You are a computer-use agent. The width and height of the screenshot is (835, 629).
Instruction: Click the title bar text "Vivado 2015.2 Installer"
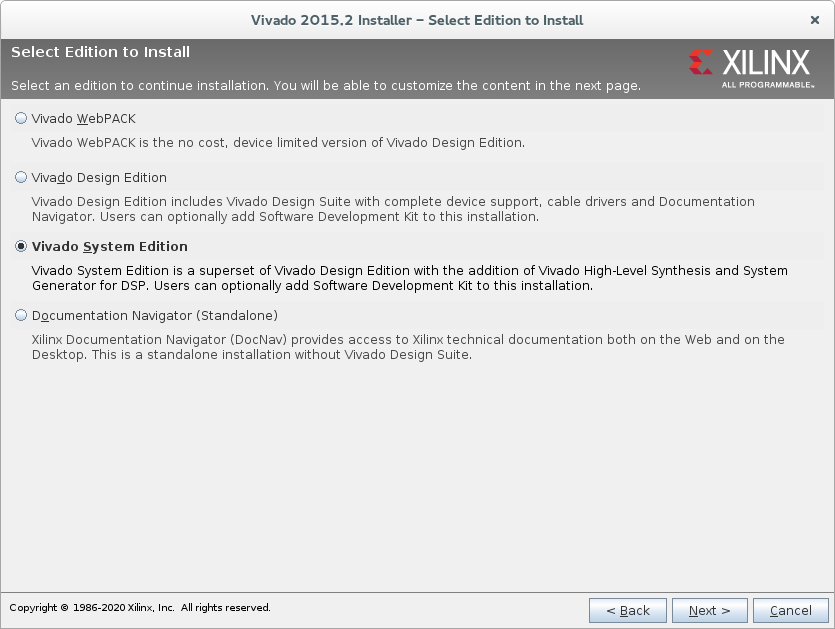(331, 20)
